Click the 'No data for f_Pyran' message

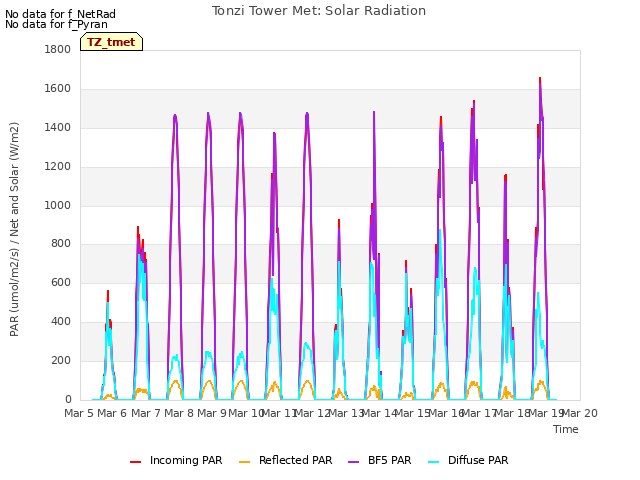[x=56, y=24]
